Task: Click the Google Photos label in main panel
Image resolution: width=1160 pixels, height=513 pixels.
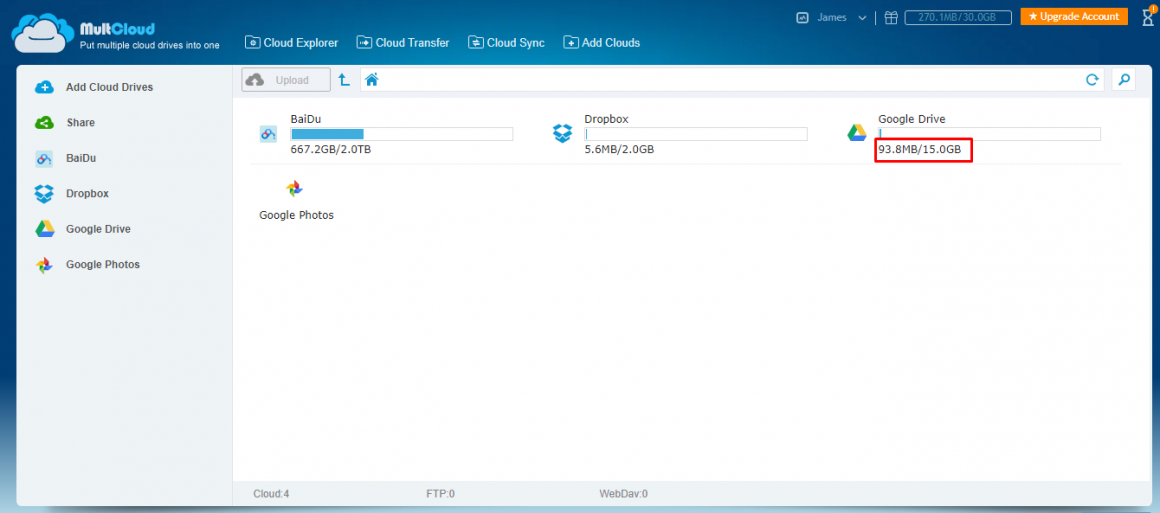Action: (297, 215)
